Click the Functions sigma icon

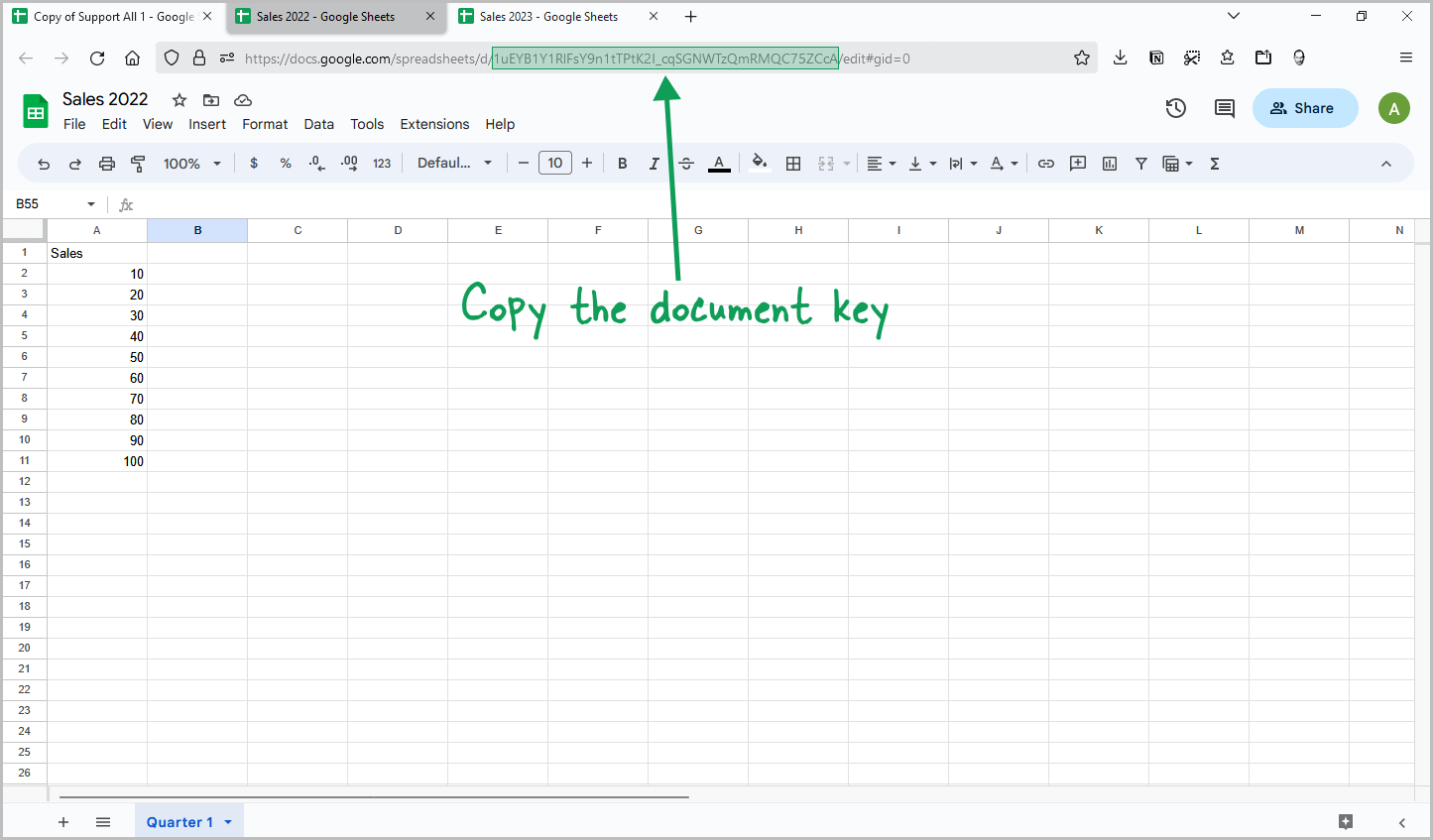point(1215,164)
